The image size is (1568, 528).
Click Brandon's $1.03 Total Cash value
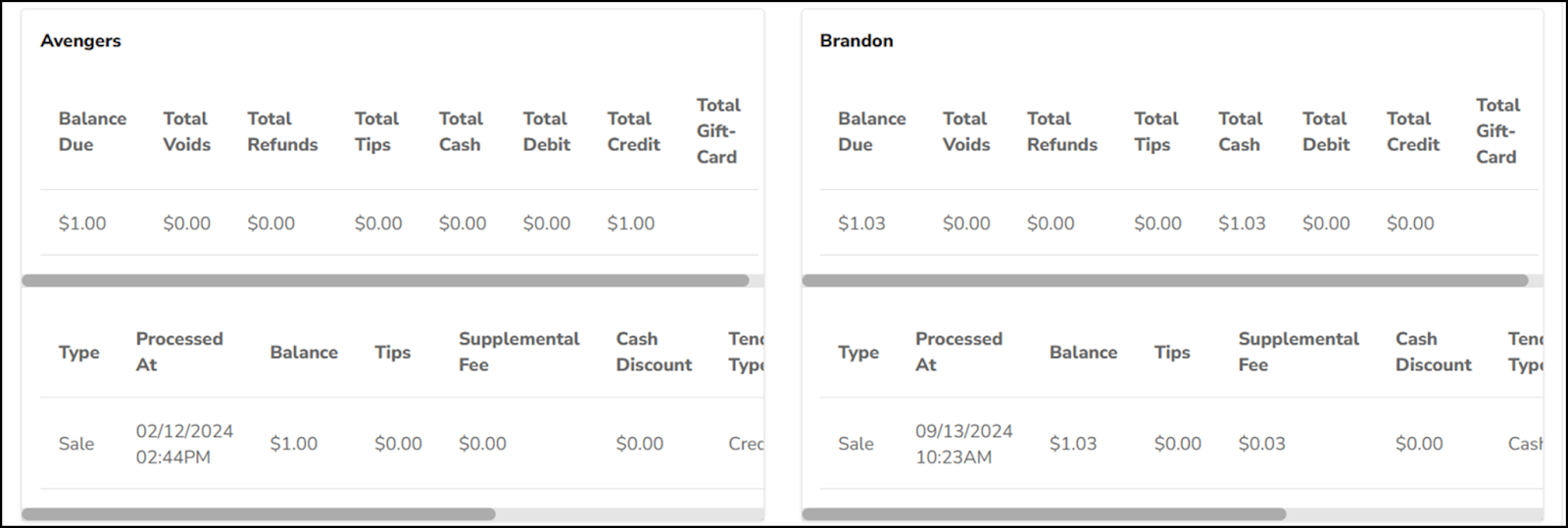1242,223
